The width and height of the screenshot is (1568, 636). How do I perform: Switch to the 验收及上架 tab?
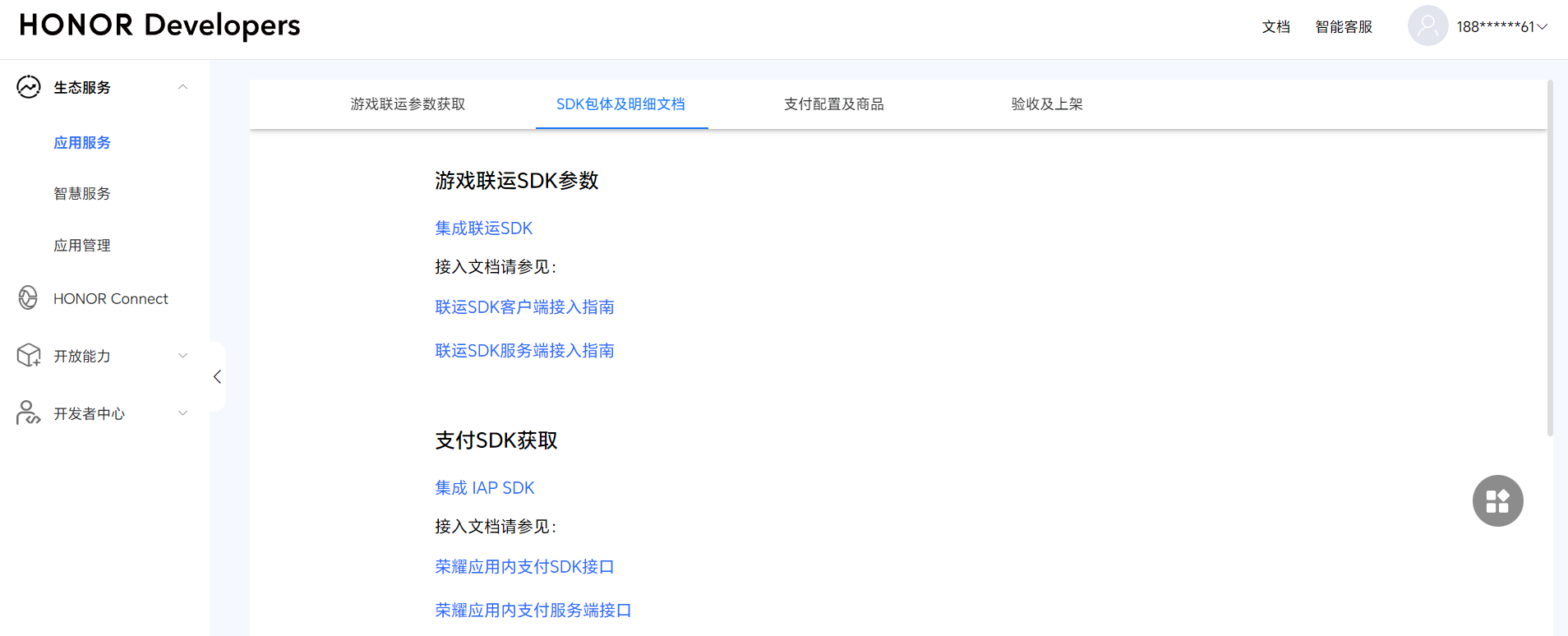pos(1046,104)
